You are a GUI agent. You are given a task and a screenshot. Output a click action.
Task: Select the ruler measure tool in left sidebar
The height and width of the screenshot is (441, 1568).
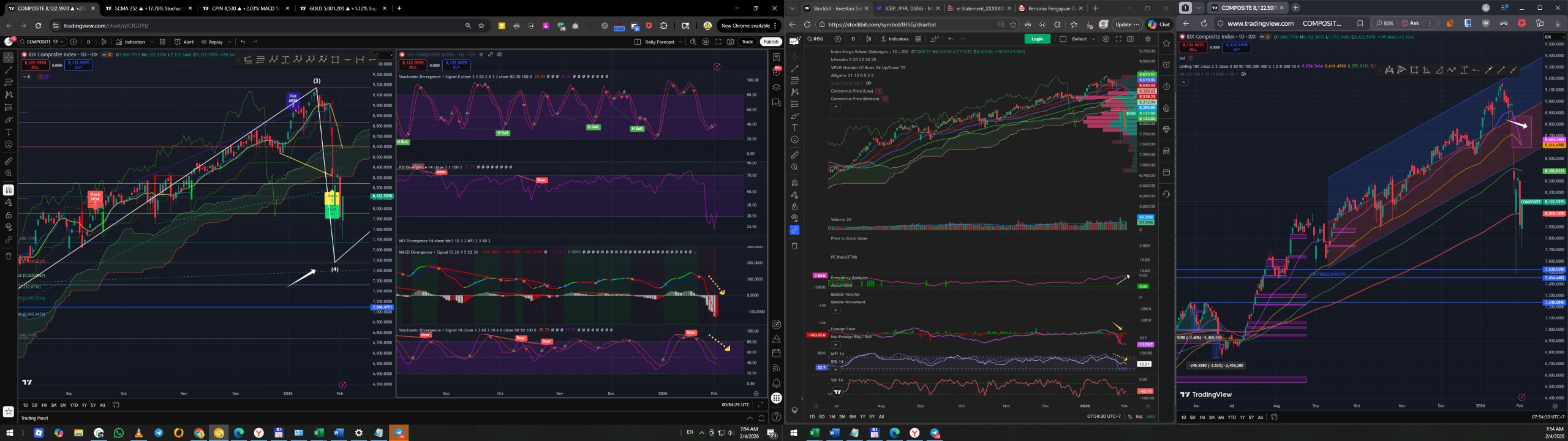(9, 161)
